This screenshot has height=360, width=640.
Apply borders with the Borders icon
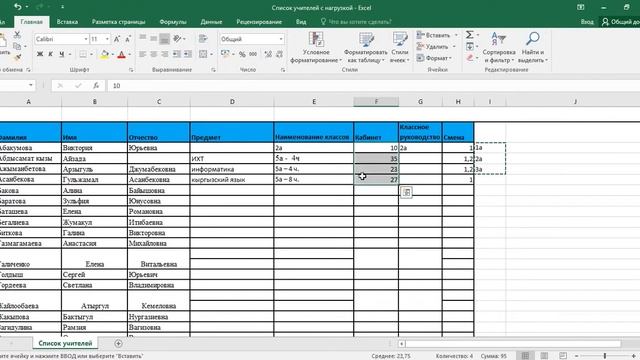83,54
